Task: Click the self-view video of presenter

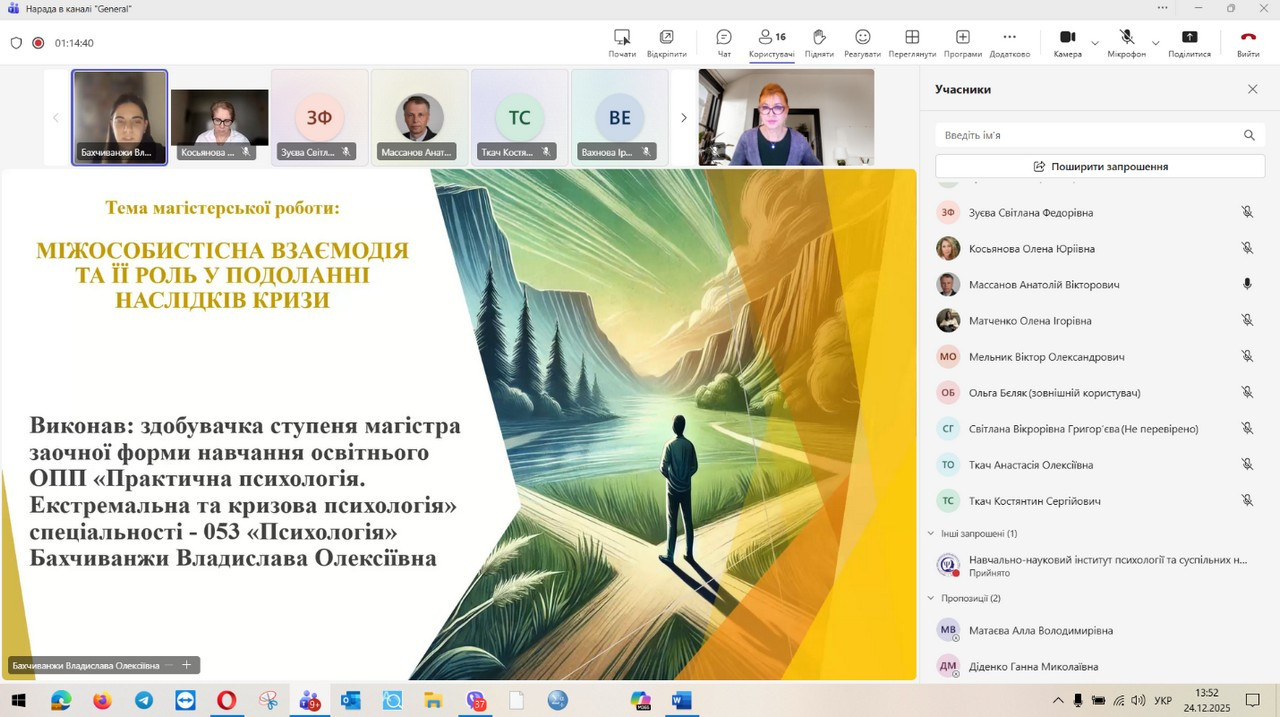Action: point(786,117)
